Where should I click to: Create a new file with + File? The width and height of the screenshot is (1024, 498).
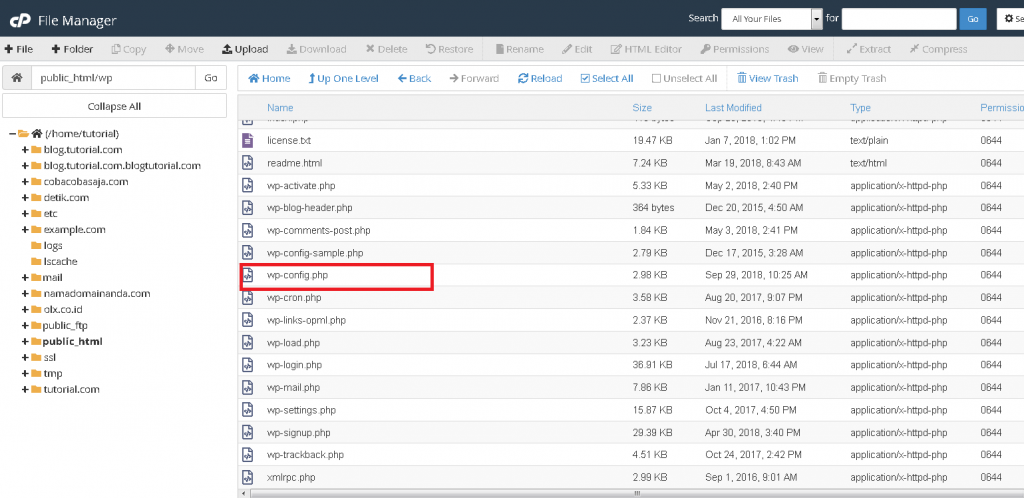(19, 49)
